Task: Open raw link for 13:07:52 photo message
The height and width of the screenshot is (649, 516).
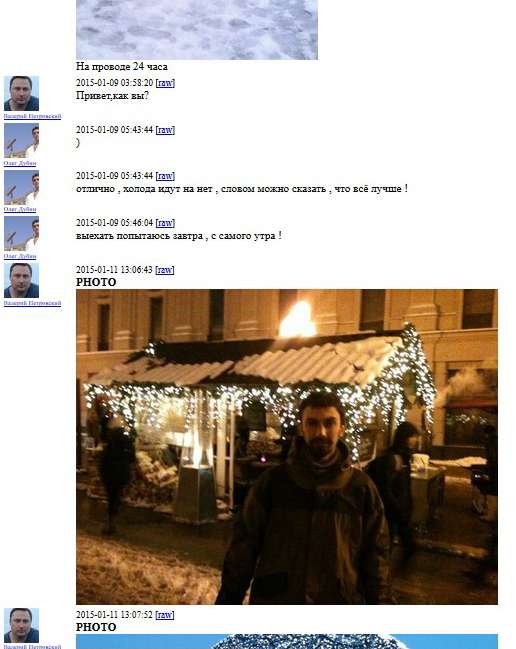Action: pyautogui.click(x=165, y=615)
